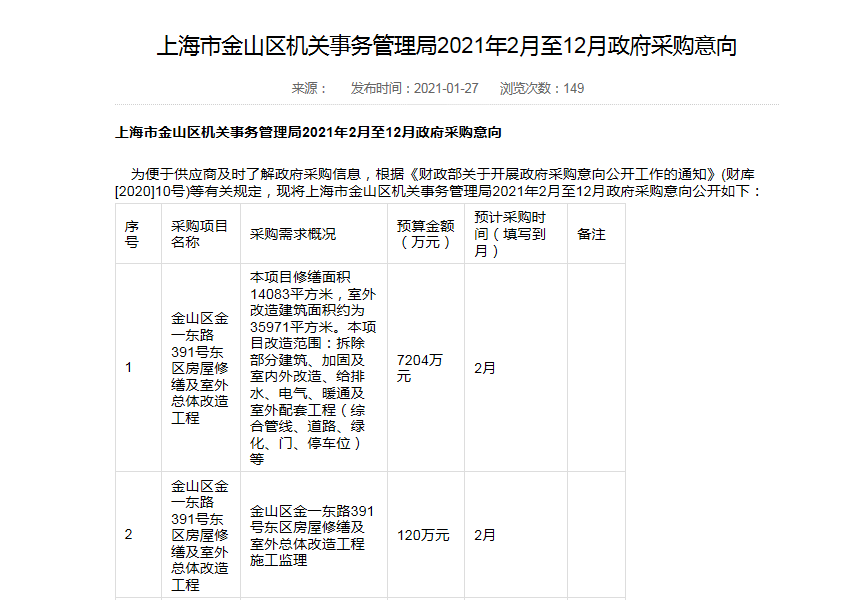Click the row 2 description ending 施工监理
The height and width of the screenshot is (600, 851).
[312, 535]
